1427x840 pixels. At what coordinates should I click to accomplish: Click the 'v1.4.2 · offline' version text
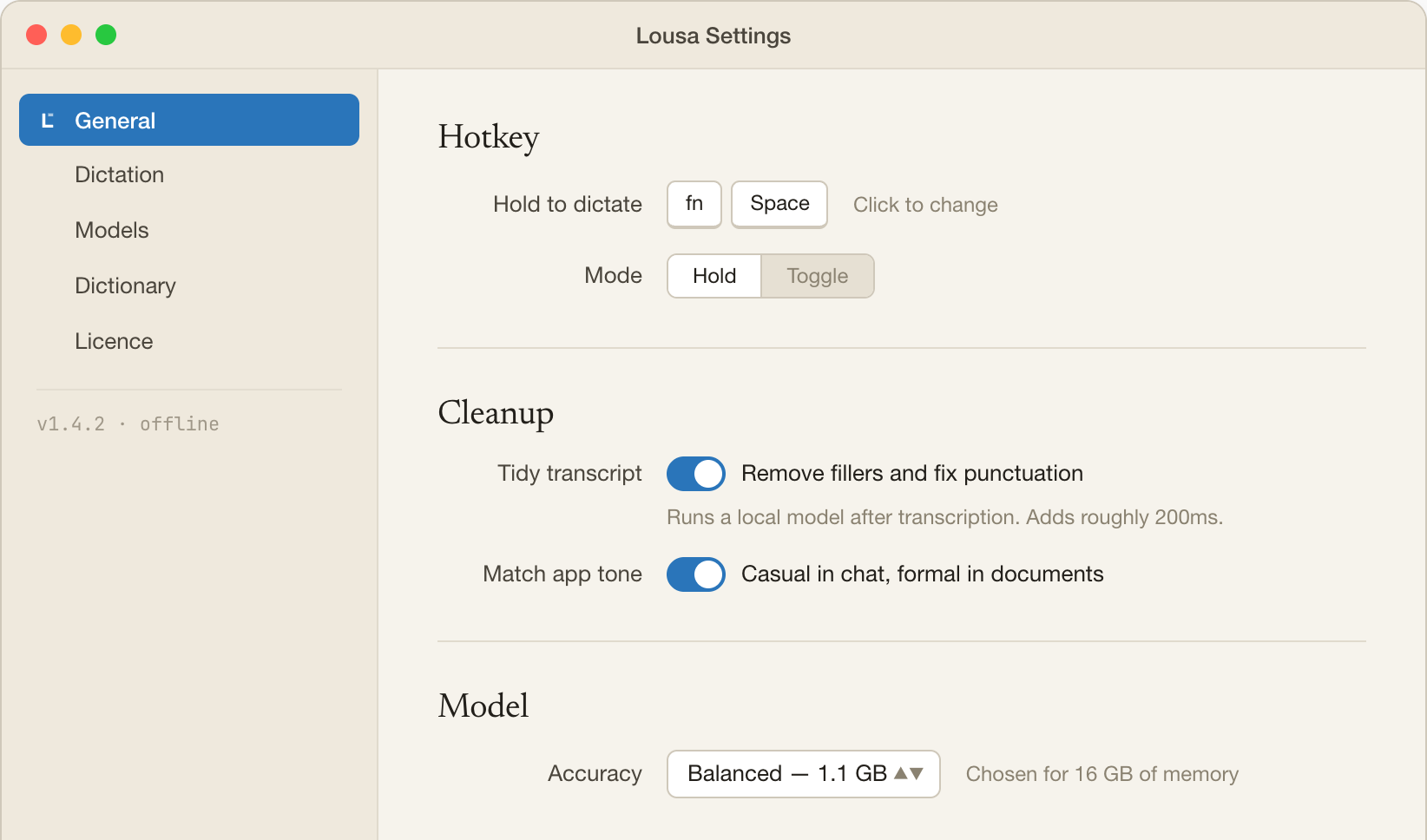(x=128, y=423)
